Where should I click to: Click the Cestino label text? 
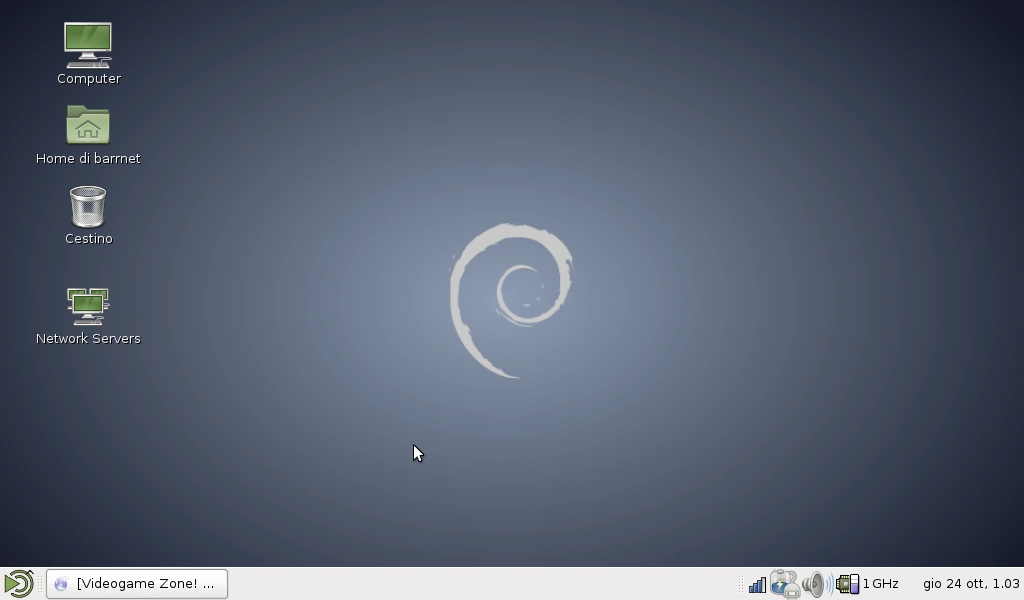[89, 239]
